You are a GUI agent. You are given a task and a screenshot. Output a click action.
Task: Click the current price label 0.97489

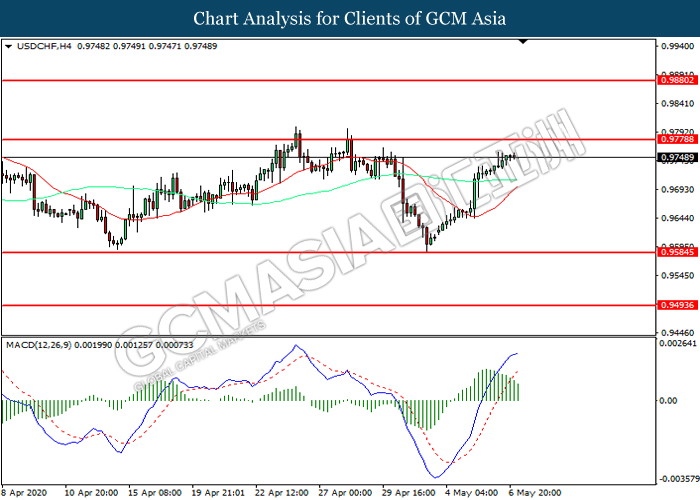pyautogui.click(x=677, y=157)
